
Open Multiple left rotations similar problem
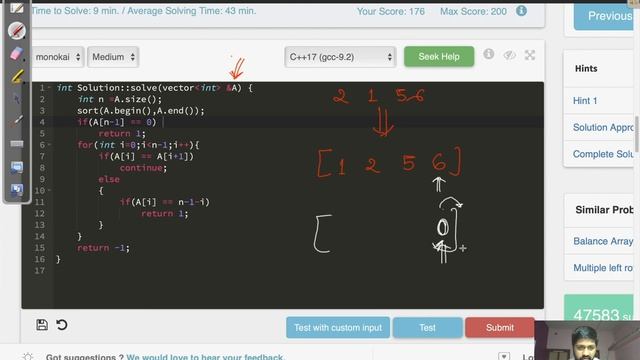[x=603, y=268]
